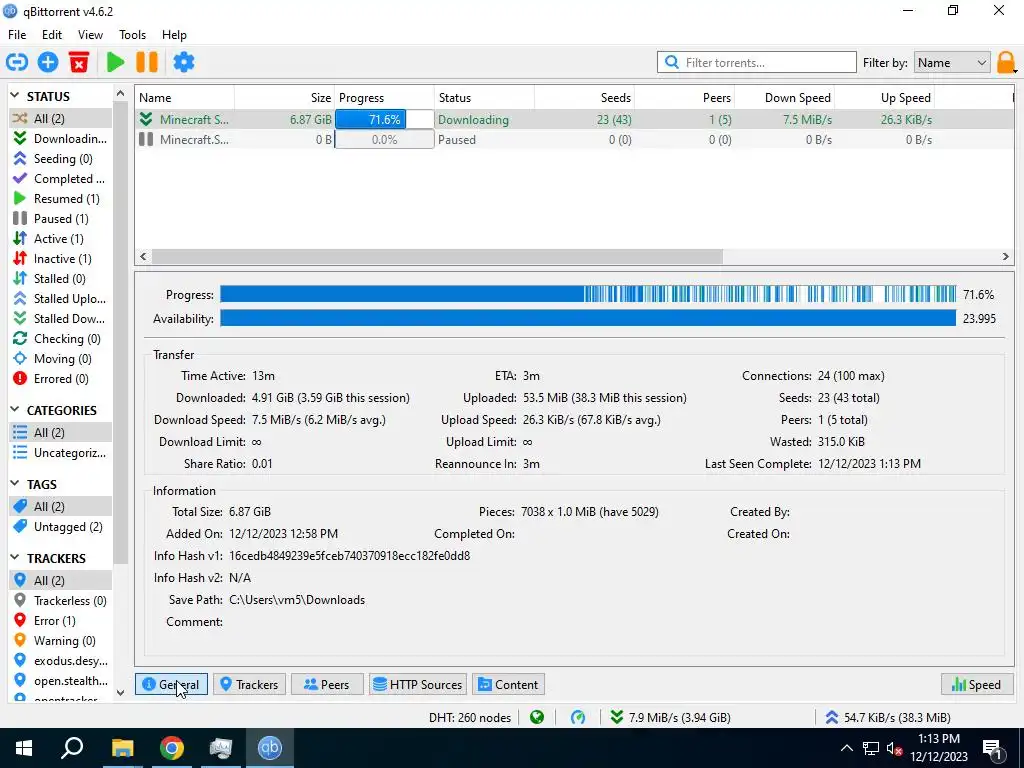Select the Stalled (0) filter
The width and height of the screenshot is (1024, 768).
point(60,279)
